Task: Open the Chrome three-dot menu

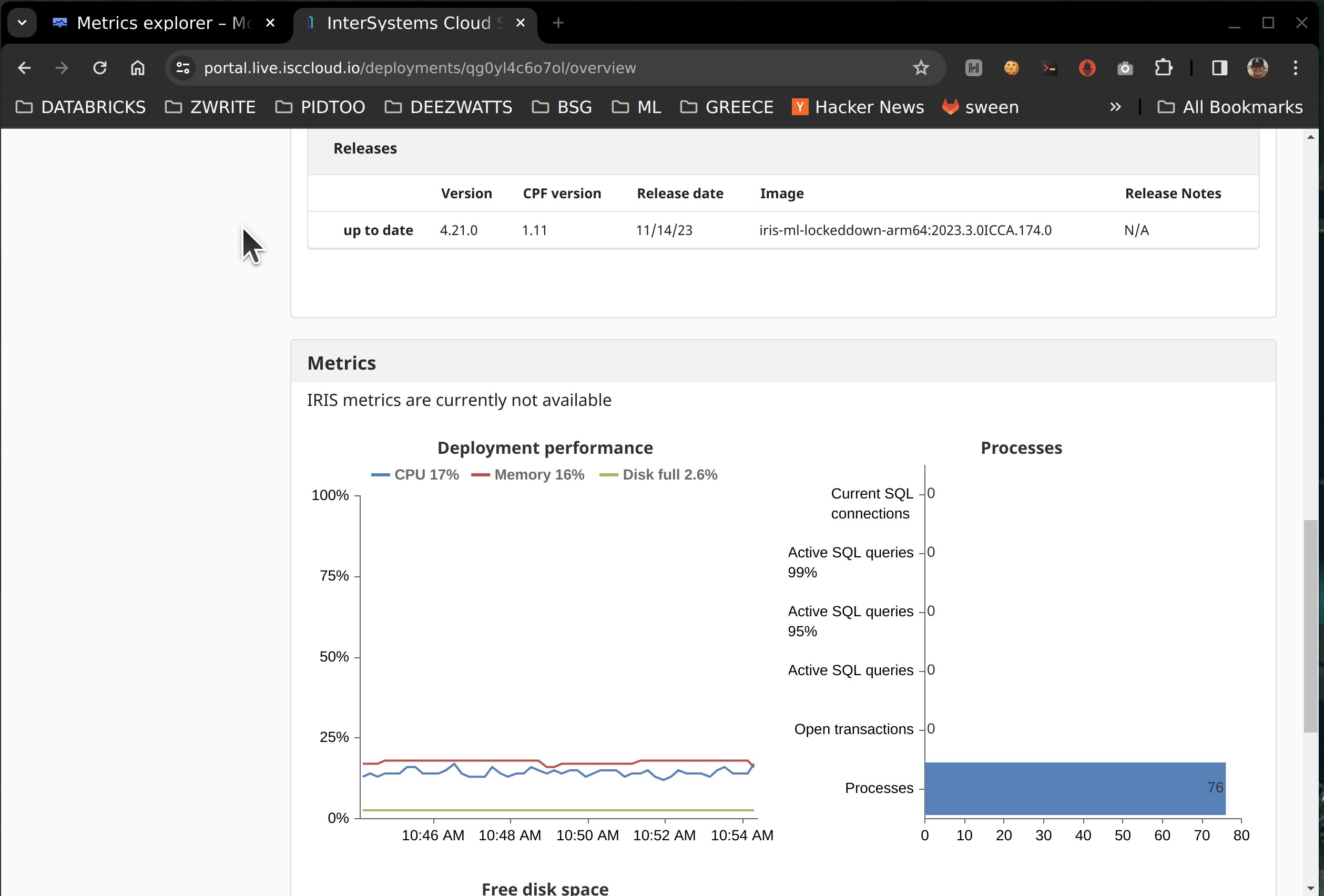Action: [x=1296, y=68]
